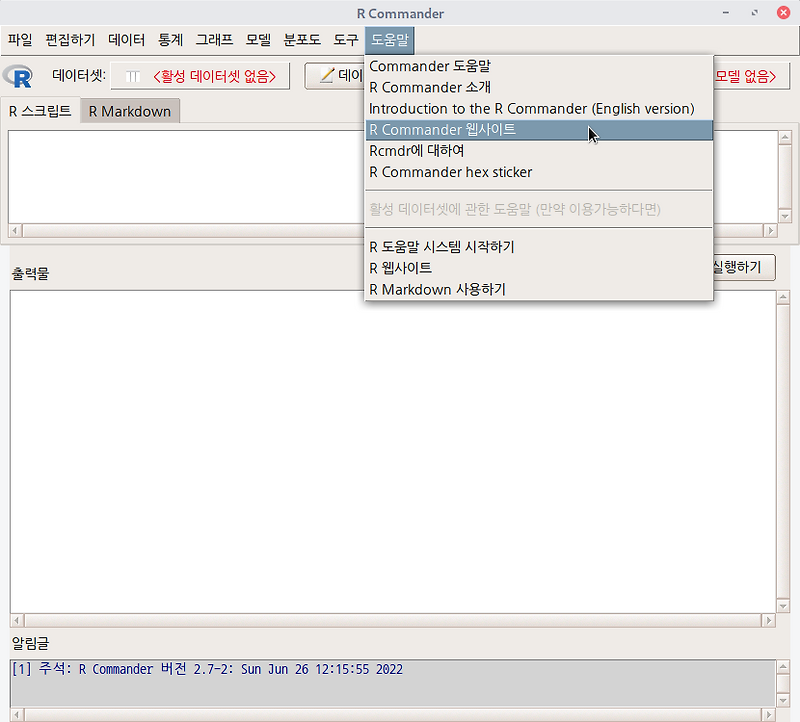
Task: Open R 웹사이트 from help menu
Action: (410, 268)
